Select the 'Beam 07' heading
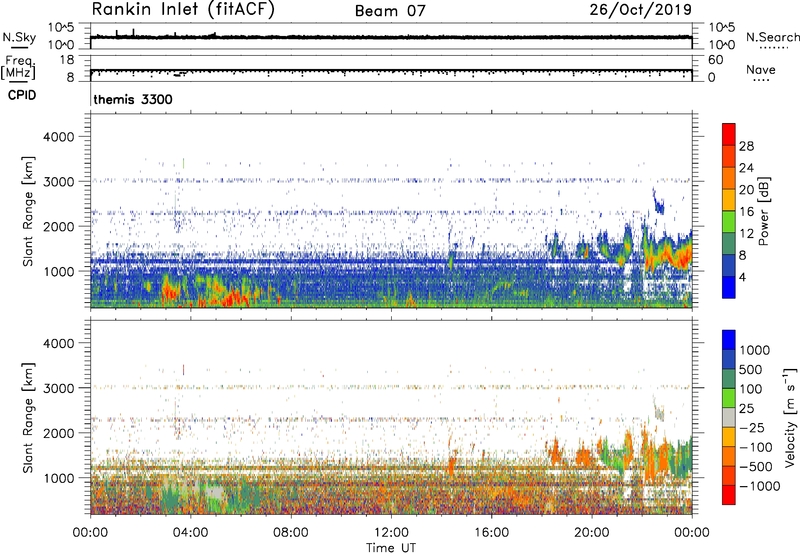 [390, 11]
